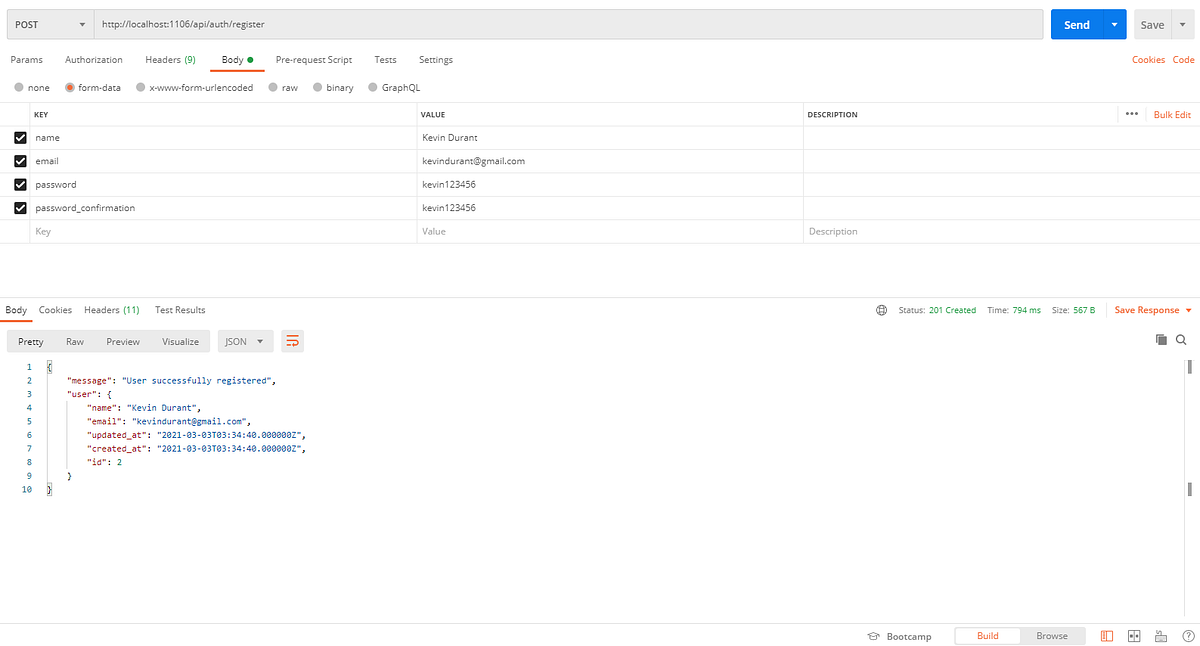This screenshot has height=646, width=1200.
Task: Click the globe network info icon
Action: pyautogui.click(x=881, y=310)
